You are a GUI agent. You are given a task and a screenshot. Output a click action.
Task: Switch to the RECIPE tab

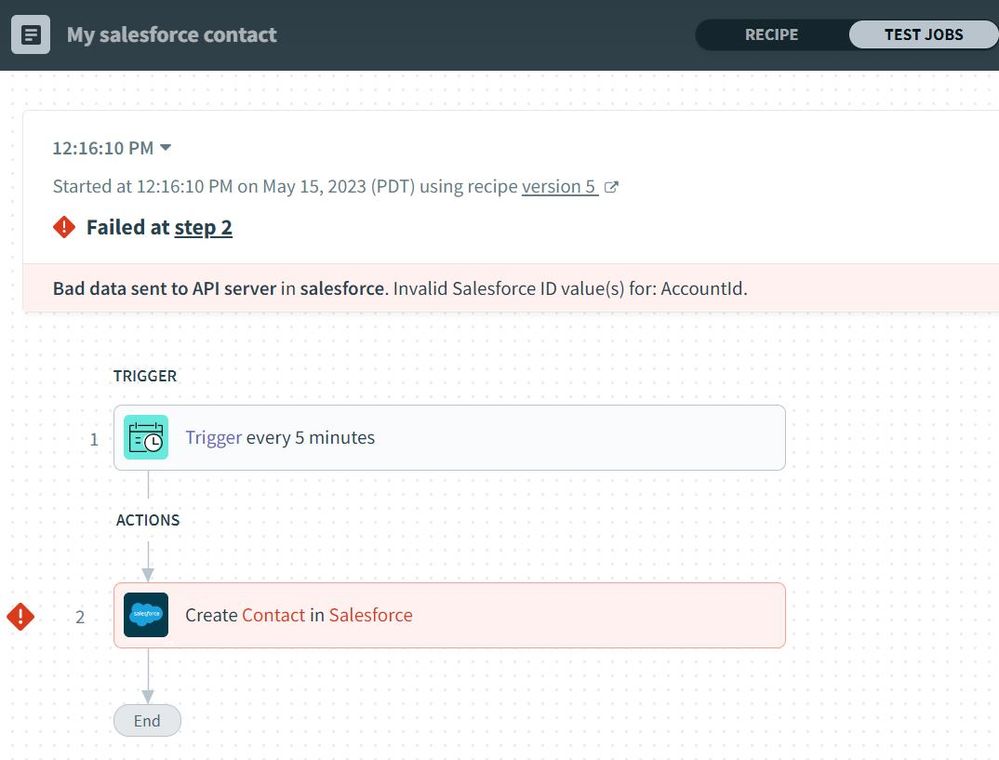pyautogui.click(x=771, y=35)
